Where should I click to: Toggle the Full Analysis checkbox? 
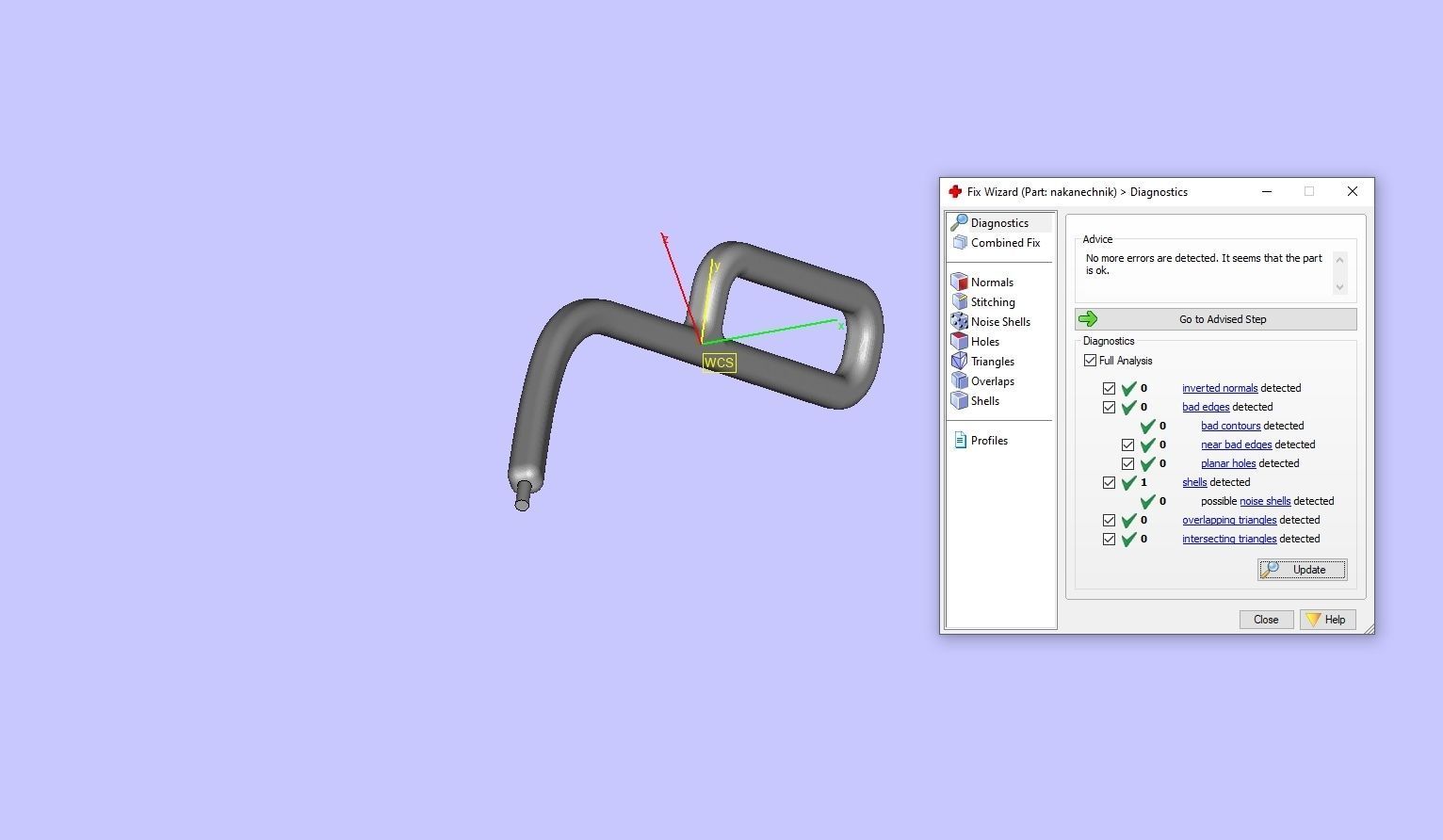1091,361
